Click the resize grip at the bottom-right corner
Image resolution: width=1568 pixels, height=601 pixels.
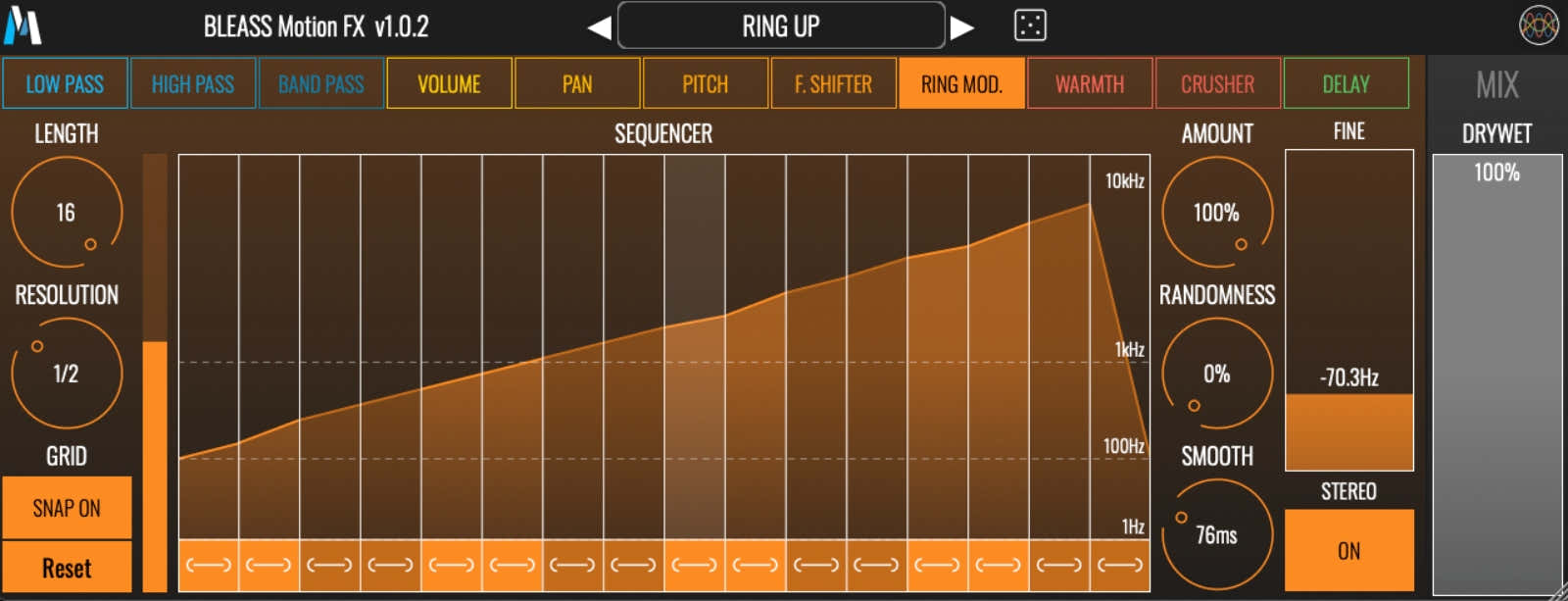pos(1558,591)
